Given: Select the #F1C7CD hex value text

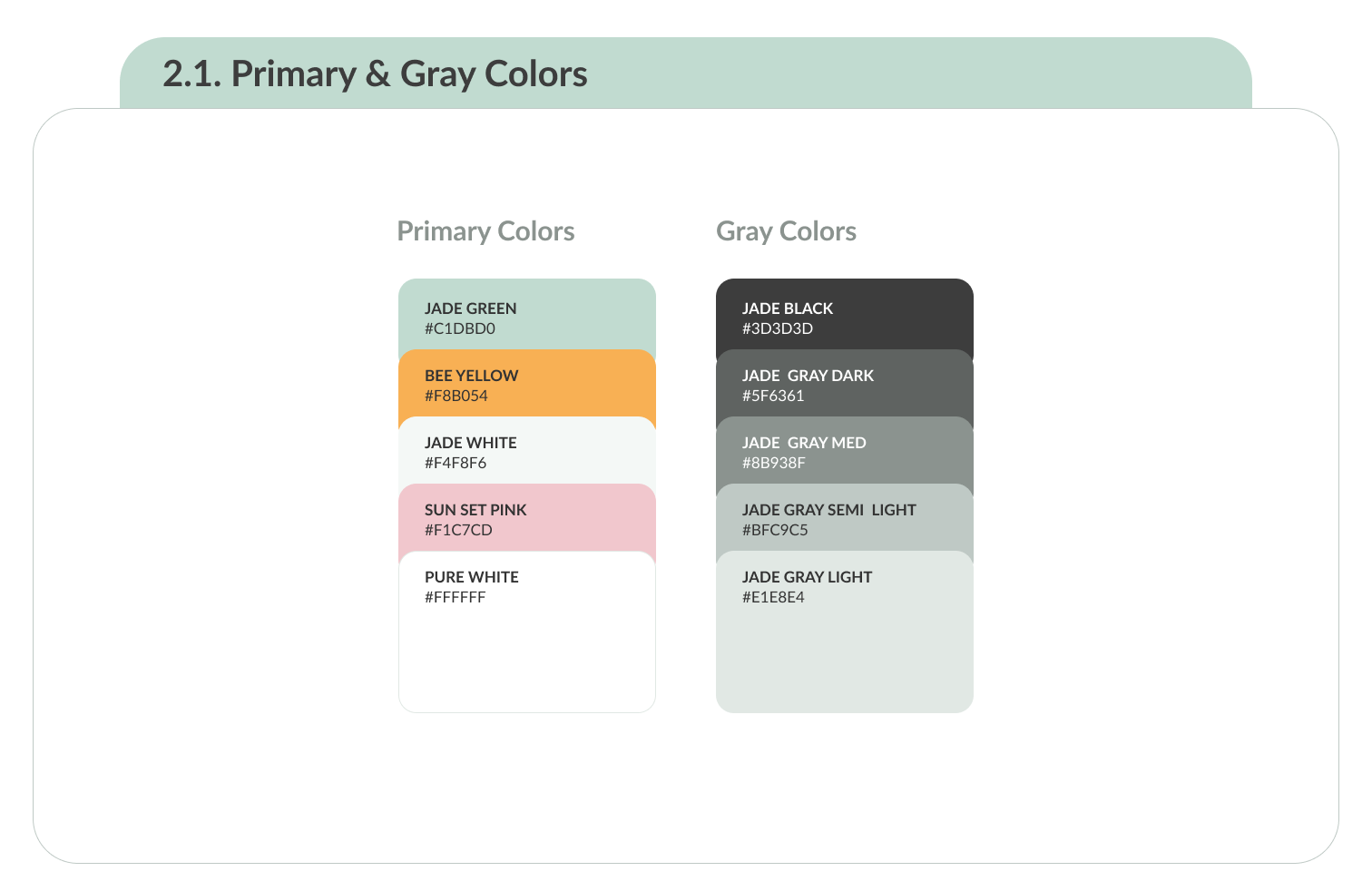Looking at the screenshot, I should (458, 530).
